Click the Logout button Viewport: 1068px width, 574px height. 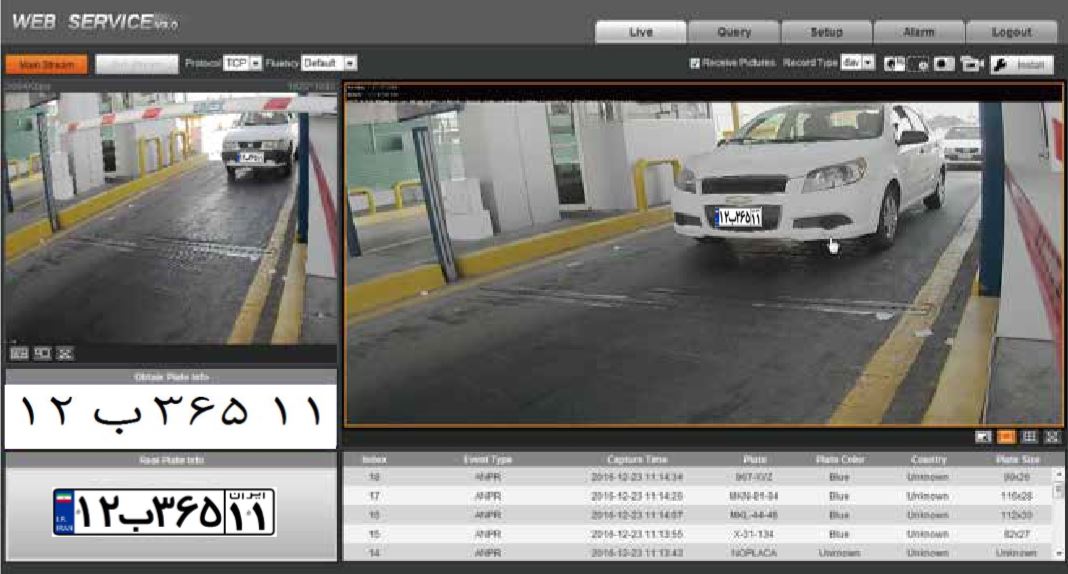pyautogui.click(x=1011, y=32)
